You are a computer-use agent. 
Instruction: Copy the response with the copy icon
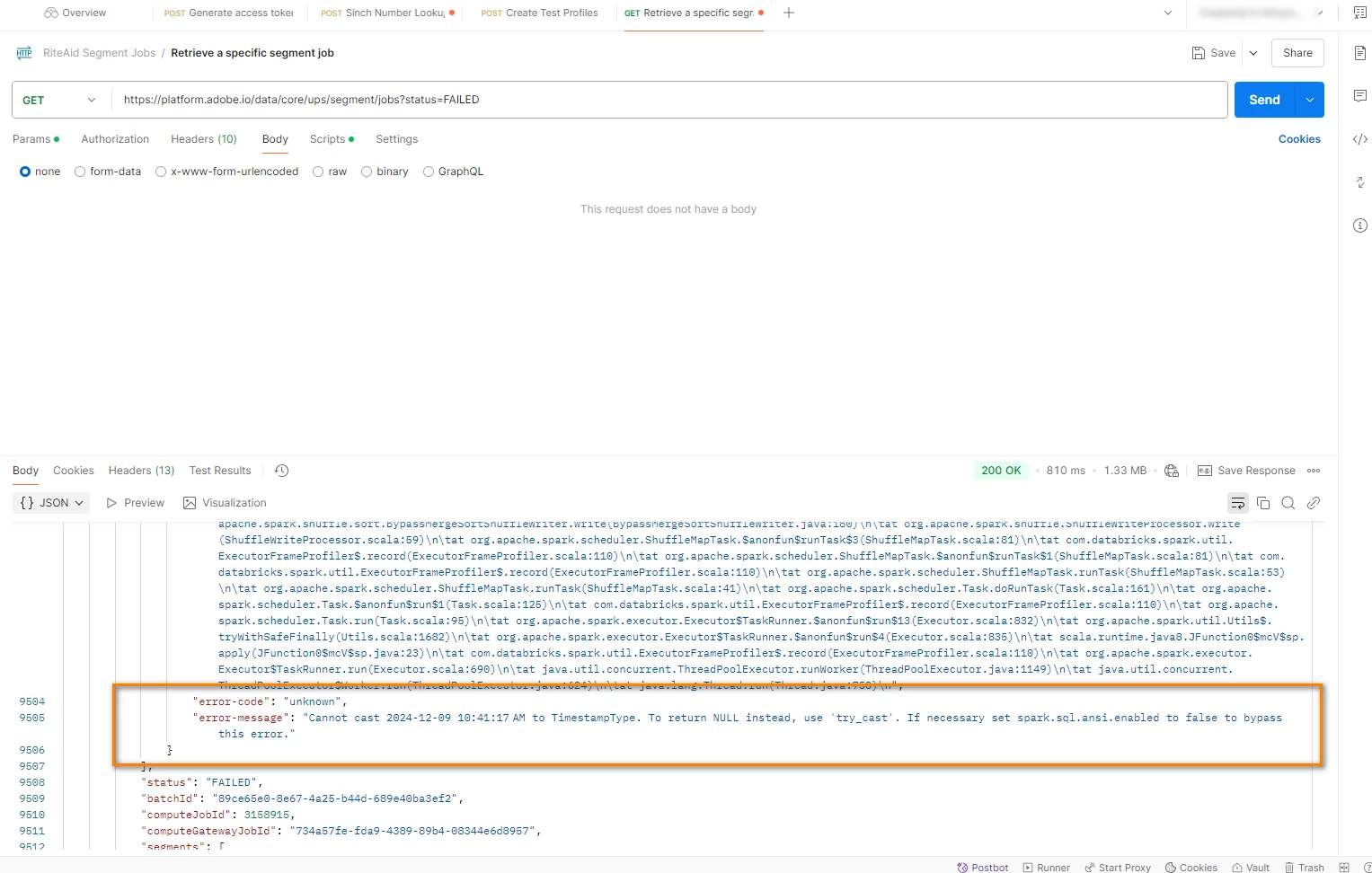point(1263,503)
